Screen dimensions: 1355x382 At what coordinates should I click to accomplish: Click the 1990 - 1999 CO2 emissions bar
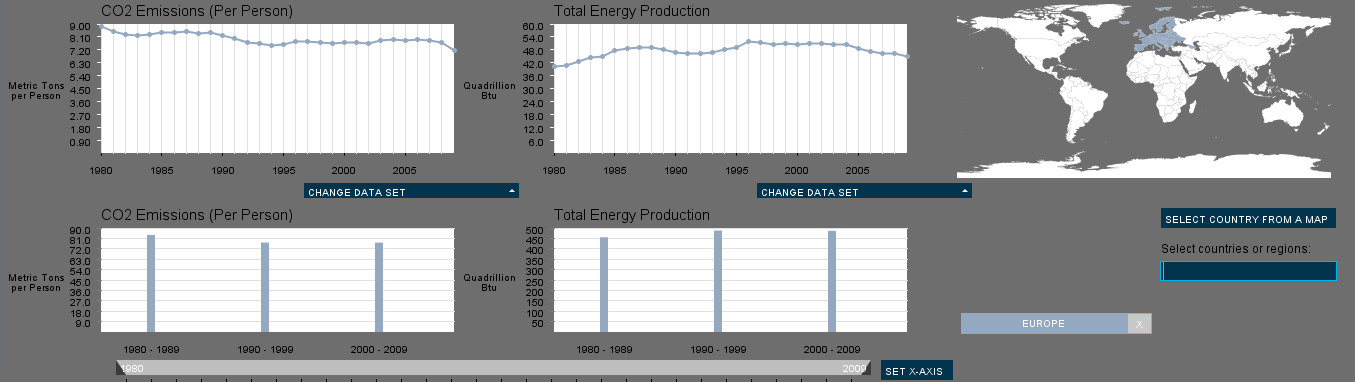(x=265, y=287)
